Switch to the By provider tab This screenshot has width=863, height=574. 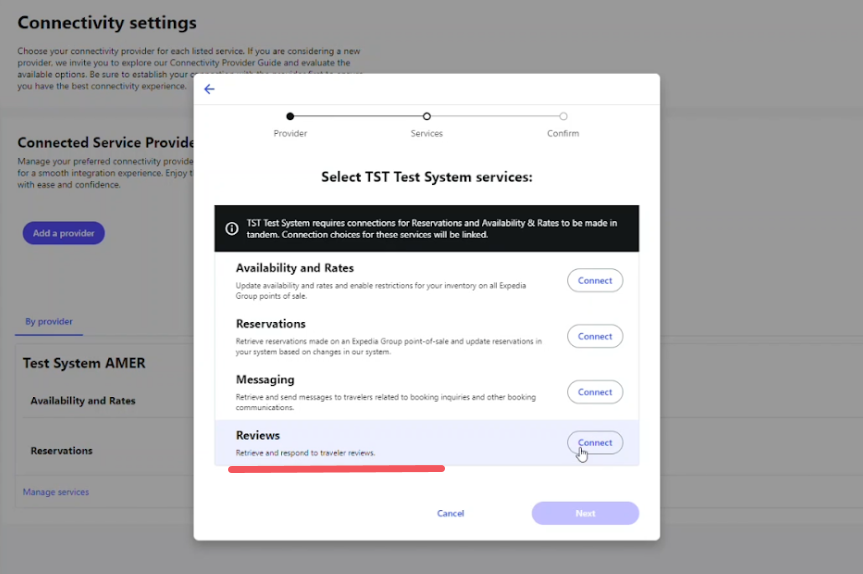(49, 322)
